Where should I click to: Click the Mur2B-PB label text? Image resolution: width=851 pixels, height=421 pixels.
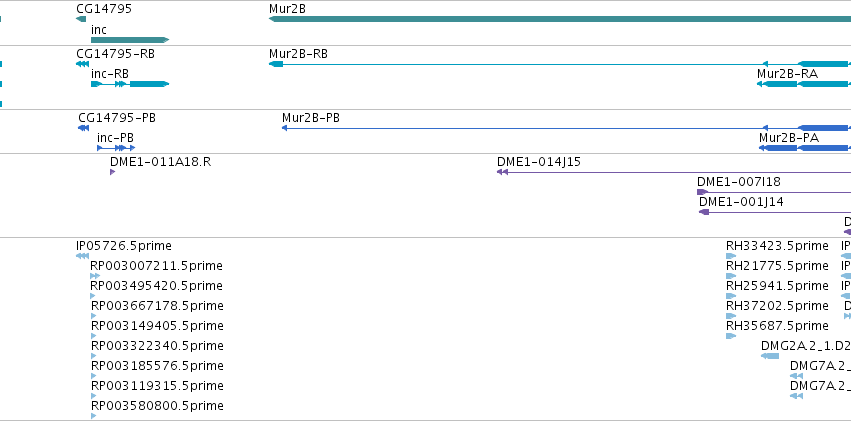311,118
